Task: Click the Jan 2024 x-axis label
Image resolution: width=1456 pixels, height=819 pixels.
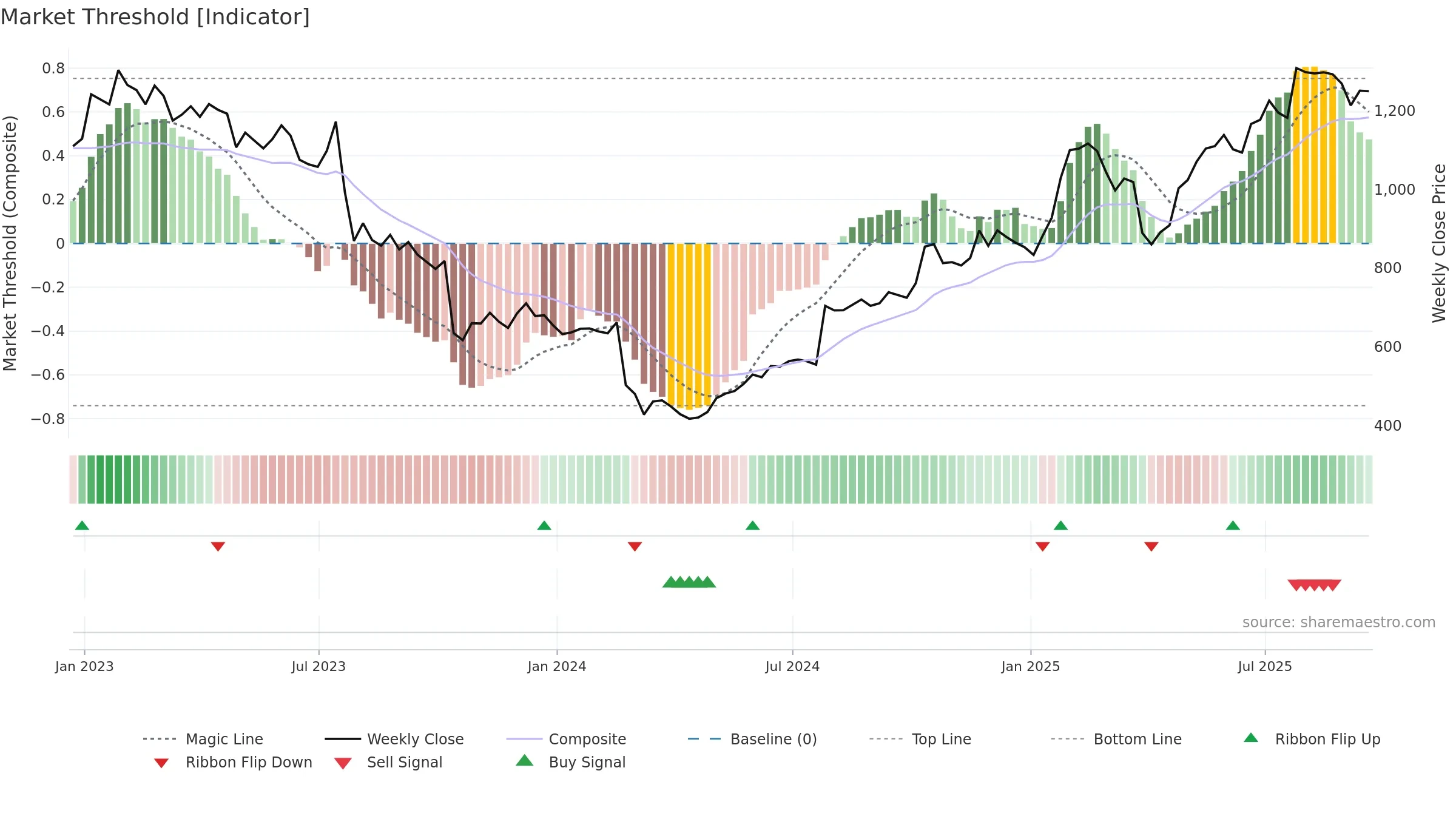Action: [557, 666]
